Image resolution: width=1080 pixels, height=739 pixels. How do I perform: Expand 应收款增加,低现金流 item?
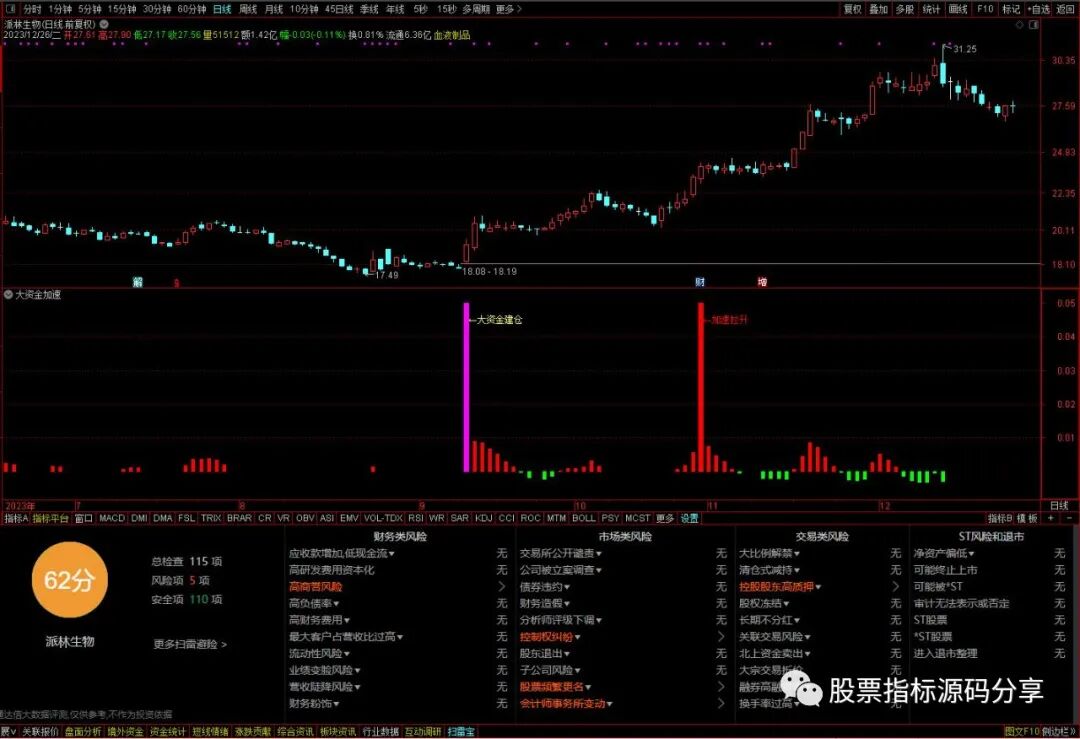tap(342, 553)
